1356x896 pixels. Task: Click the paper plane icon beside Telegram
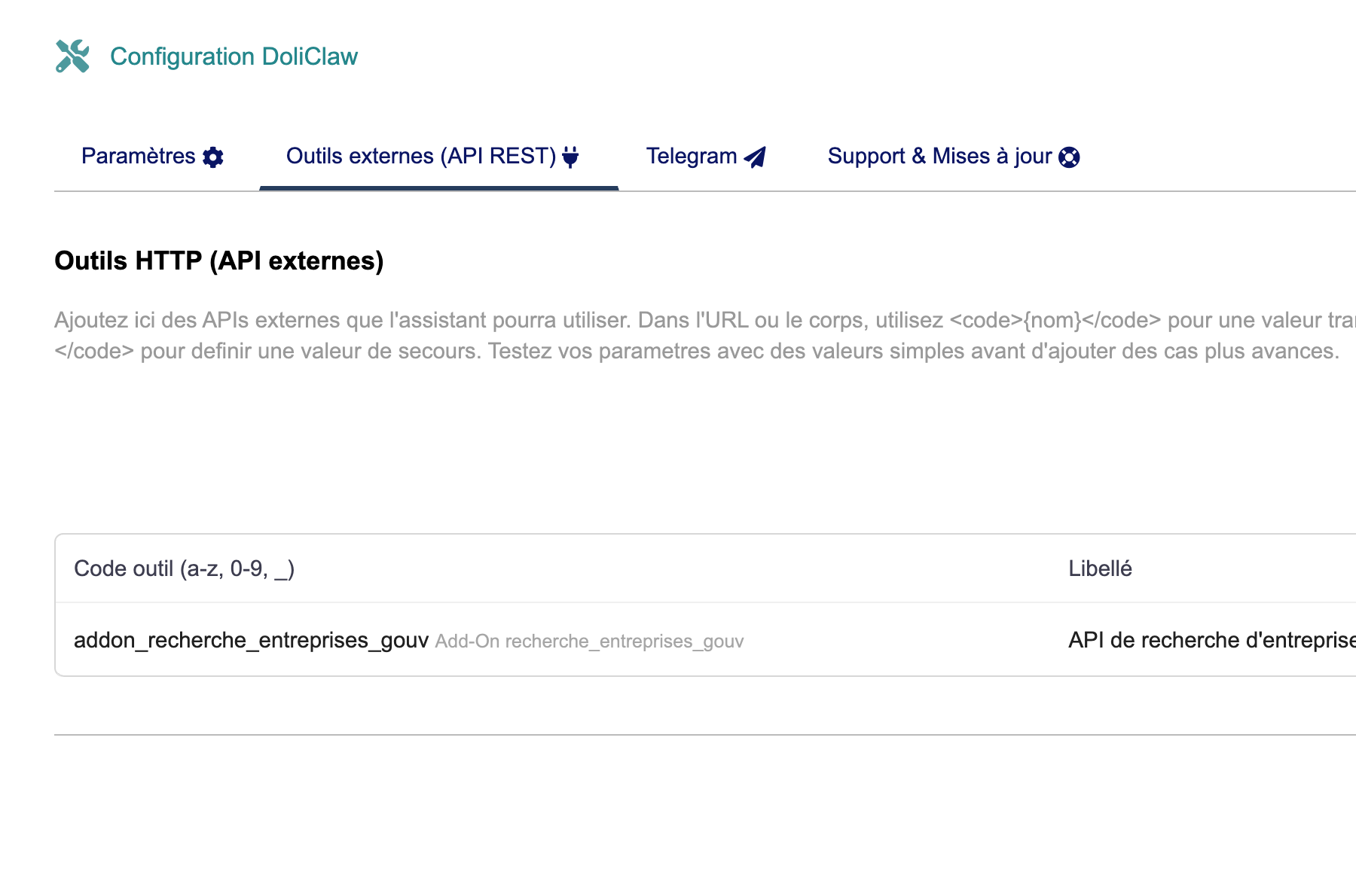755,157
